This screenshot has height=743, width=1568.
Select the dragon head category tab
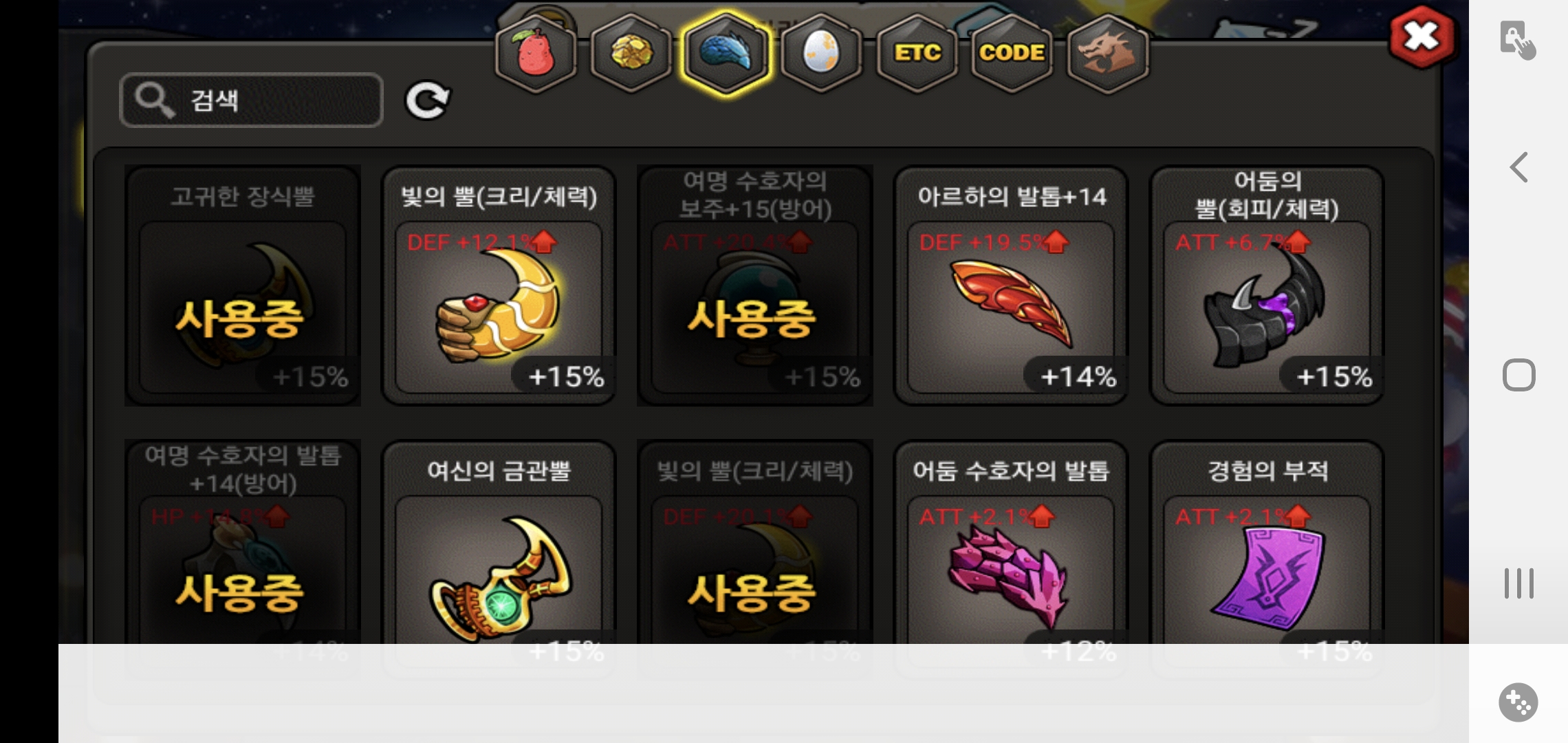[x=1107, y=54]
